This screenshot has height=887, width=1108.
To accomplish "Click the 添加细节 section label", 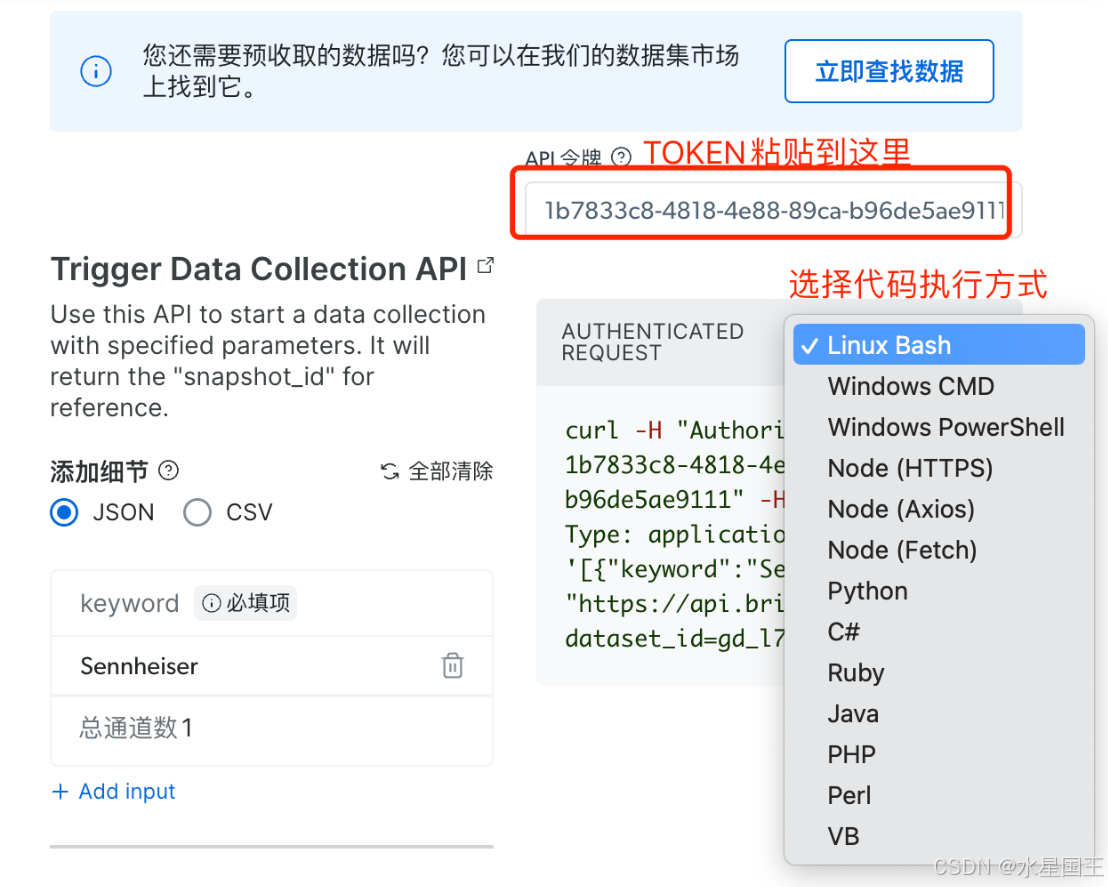I will click(99, 471).
